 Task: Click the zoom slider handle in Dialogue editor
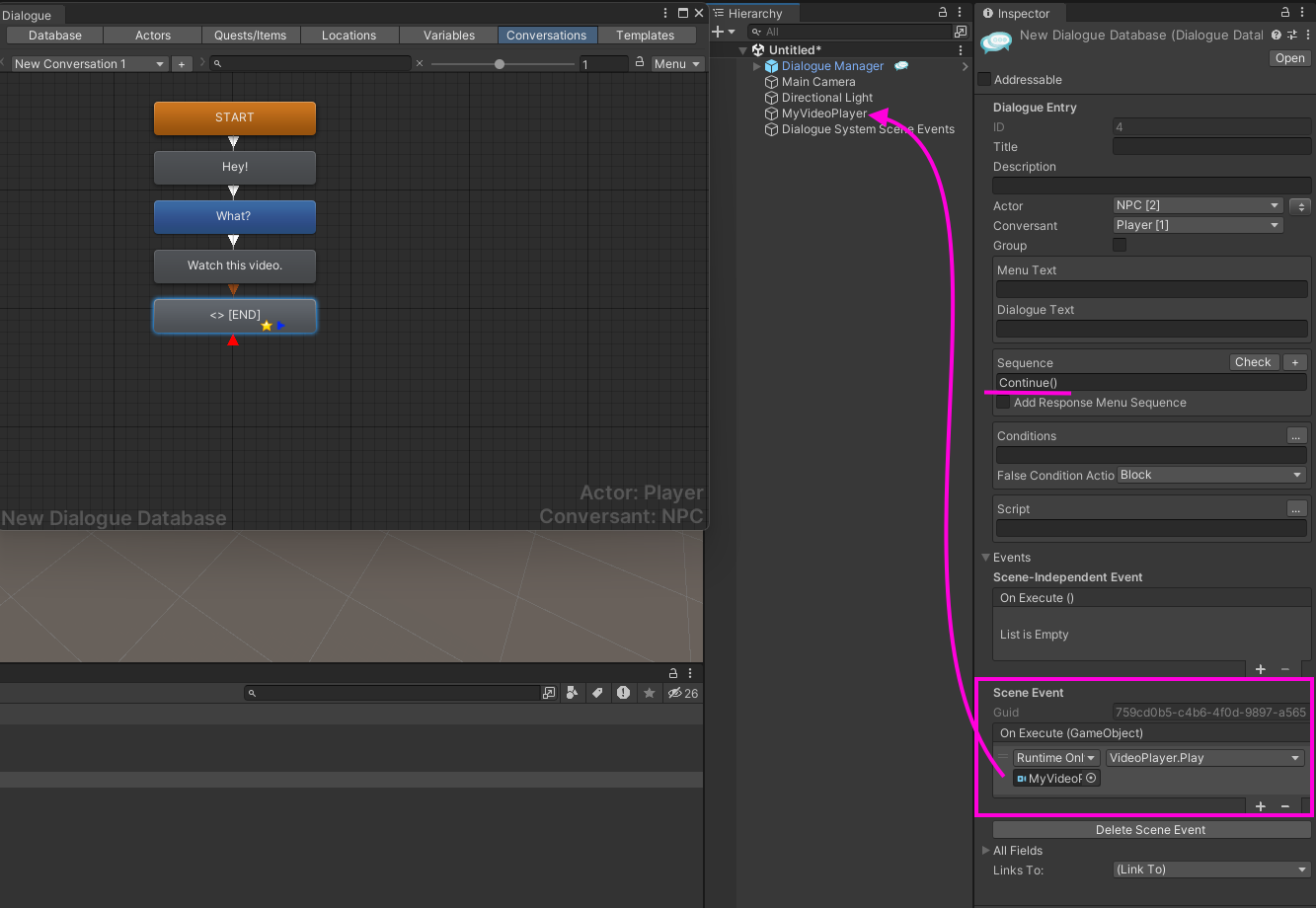coord(500,64)
